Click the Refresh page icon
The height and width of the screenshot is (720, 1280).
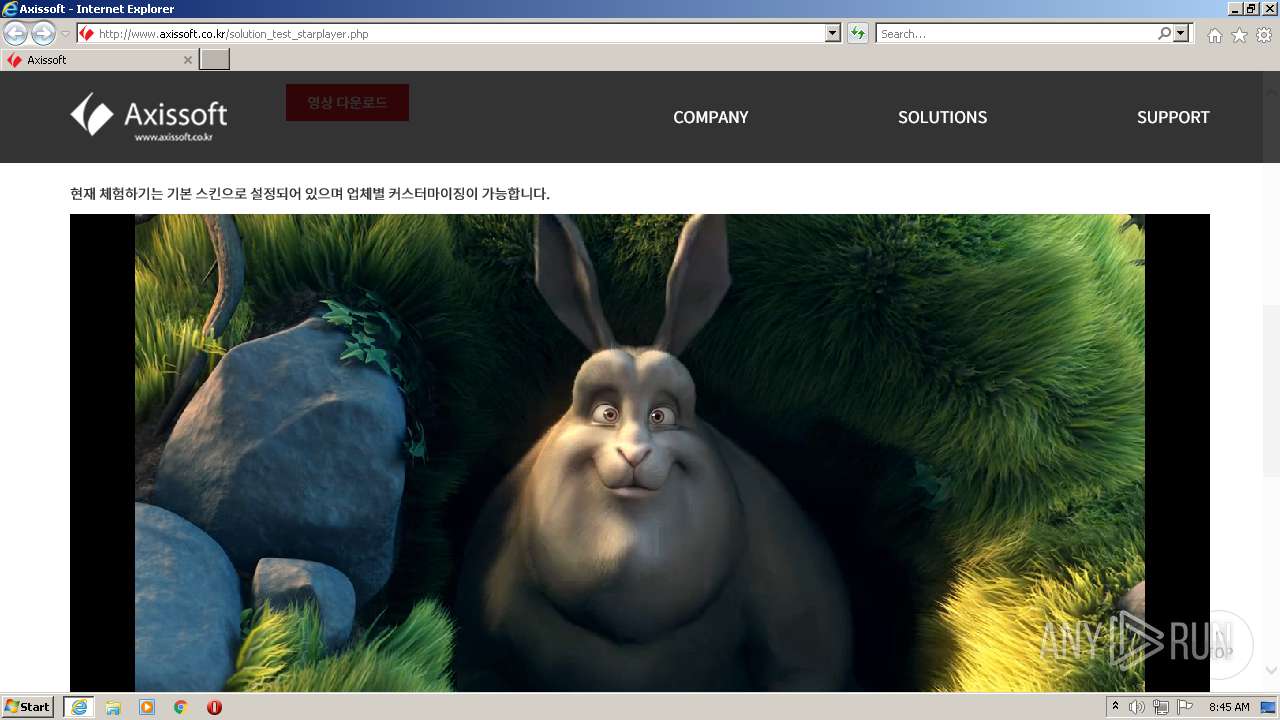click(857, 34)
